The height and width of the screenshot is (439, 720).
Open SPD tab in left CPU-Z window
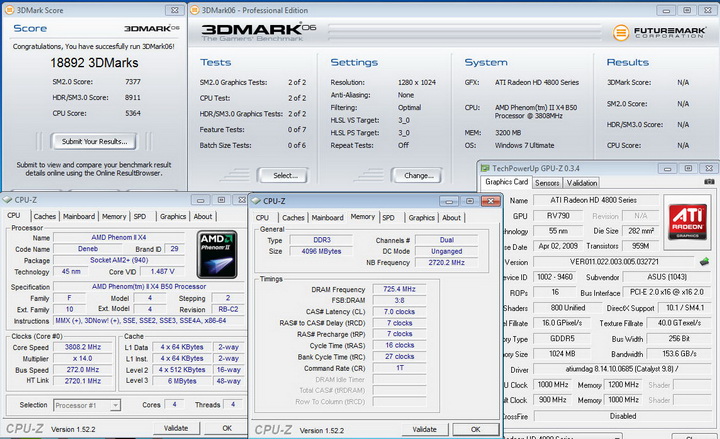[x=140, y=216]
